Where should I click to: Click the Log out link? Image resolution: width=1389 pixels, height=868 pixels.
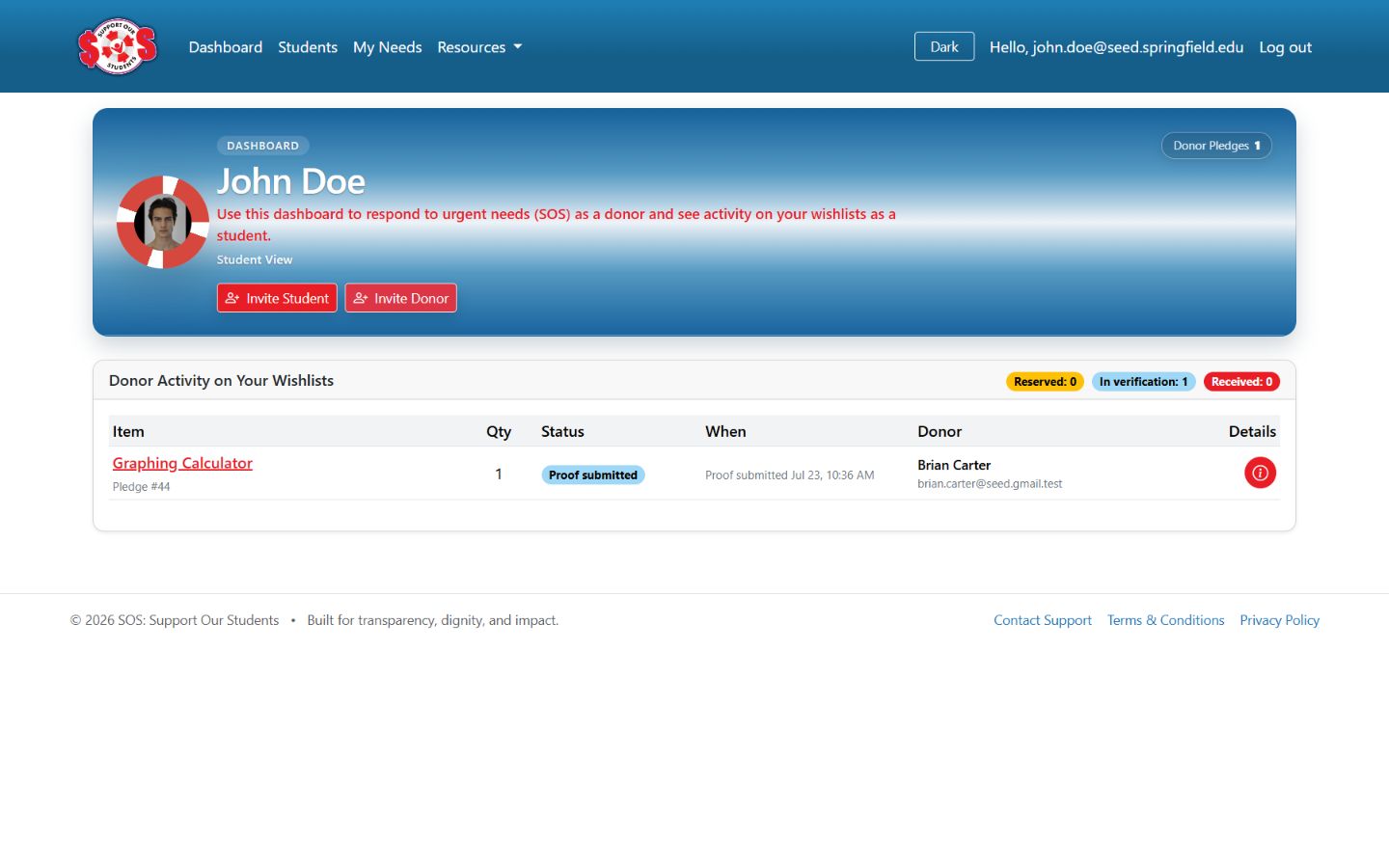1285,47
